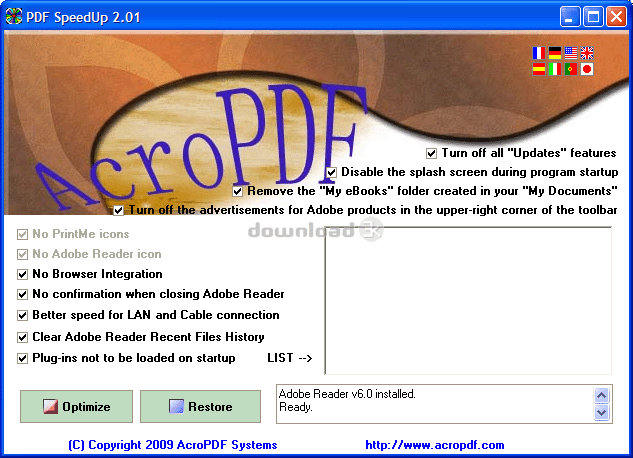
Task: Switch language using the German flag
Action: pyautogui.click(x=555, y=52)
